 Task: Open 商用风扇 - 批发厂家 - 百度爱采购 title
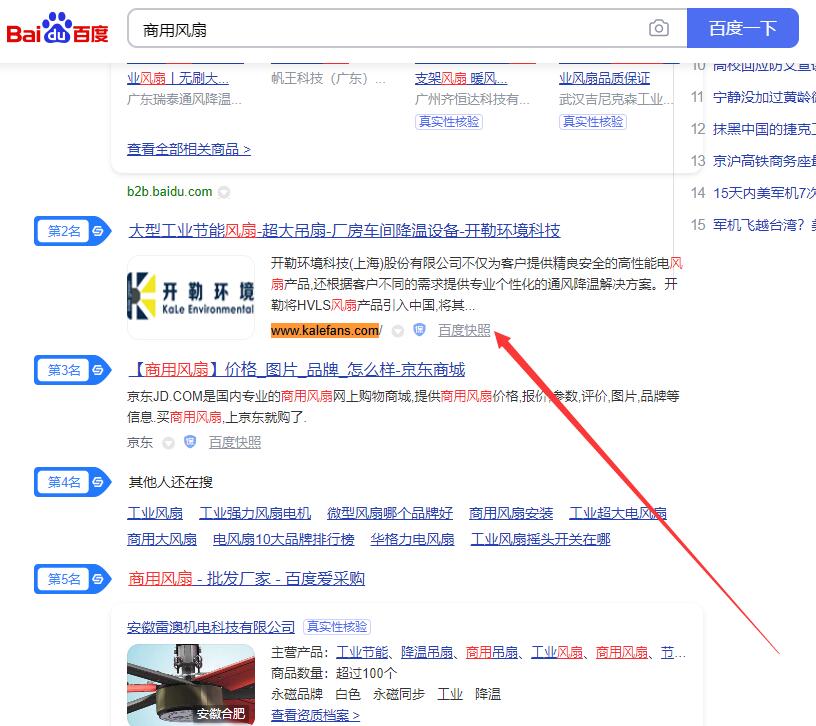point(247,579)
